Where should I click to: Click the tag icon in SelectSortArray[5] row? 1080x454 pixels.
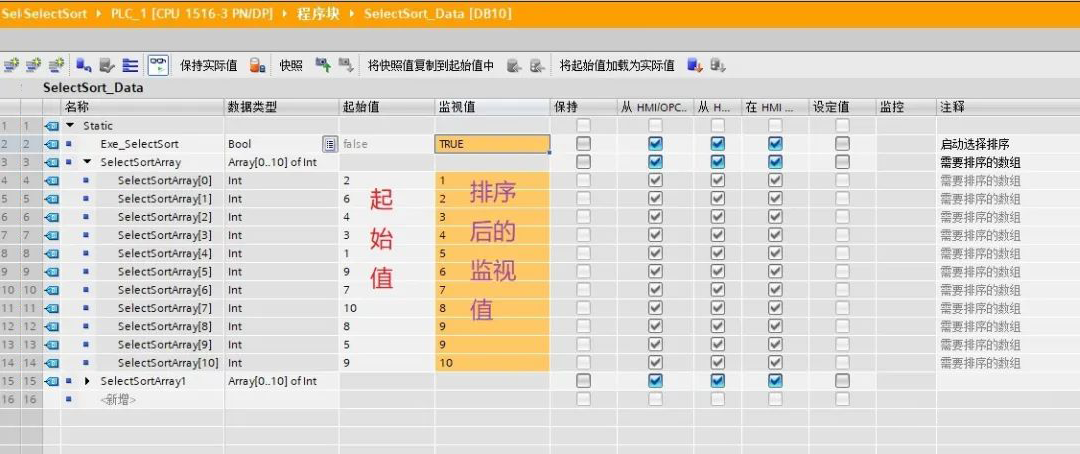(x=52, y=271)
